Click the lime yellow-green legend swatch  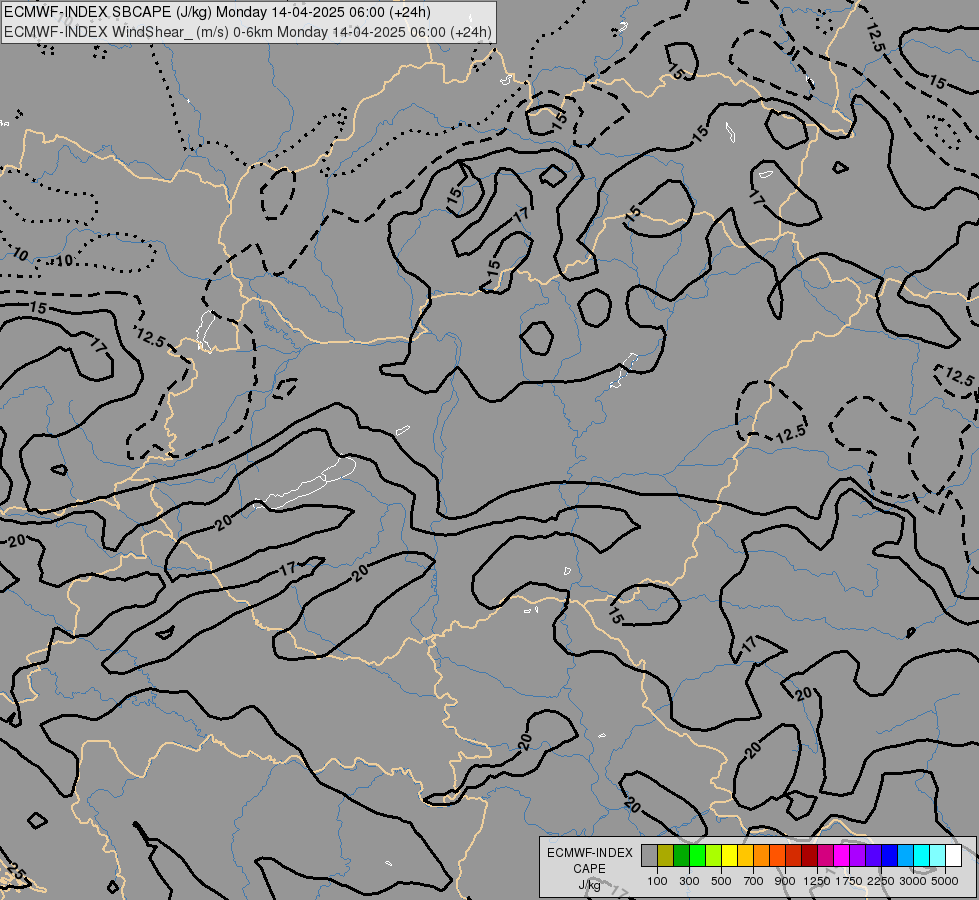[x=714, y=856]
